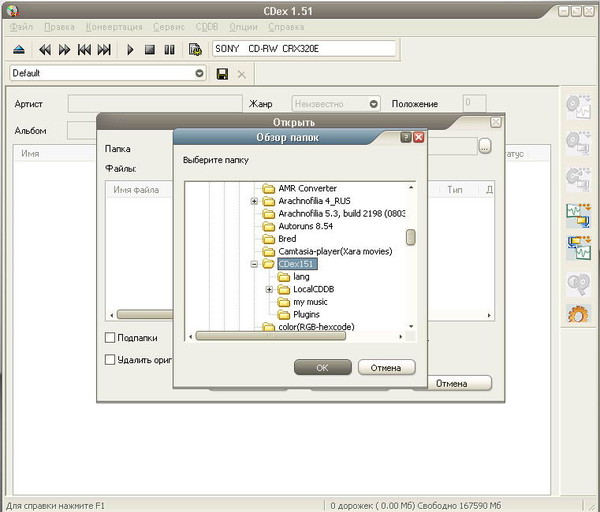
Task: Select the CDex151 folder
Action: (x=297, y=264)
